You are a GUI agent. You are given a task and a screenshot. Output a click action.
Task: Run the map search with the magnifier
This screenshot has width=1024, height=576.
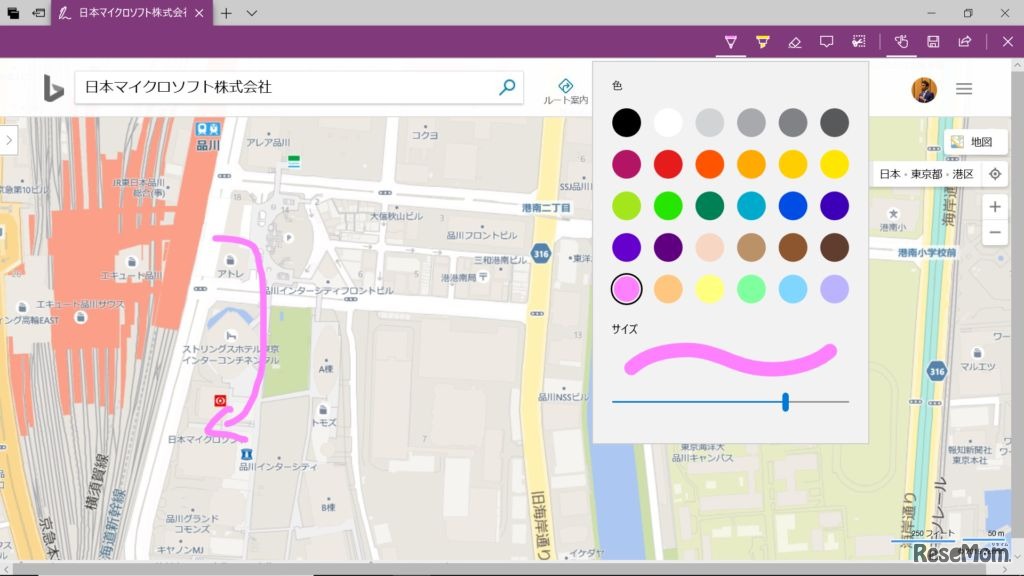pos(508,88)
